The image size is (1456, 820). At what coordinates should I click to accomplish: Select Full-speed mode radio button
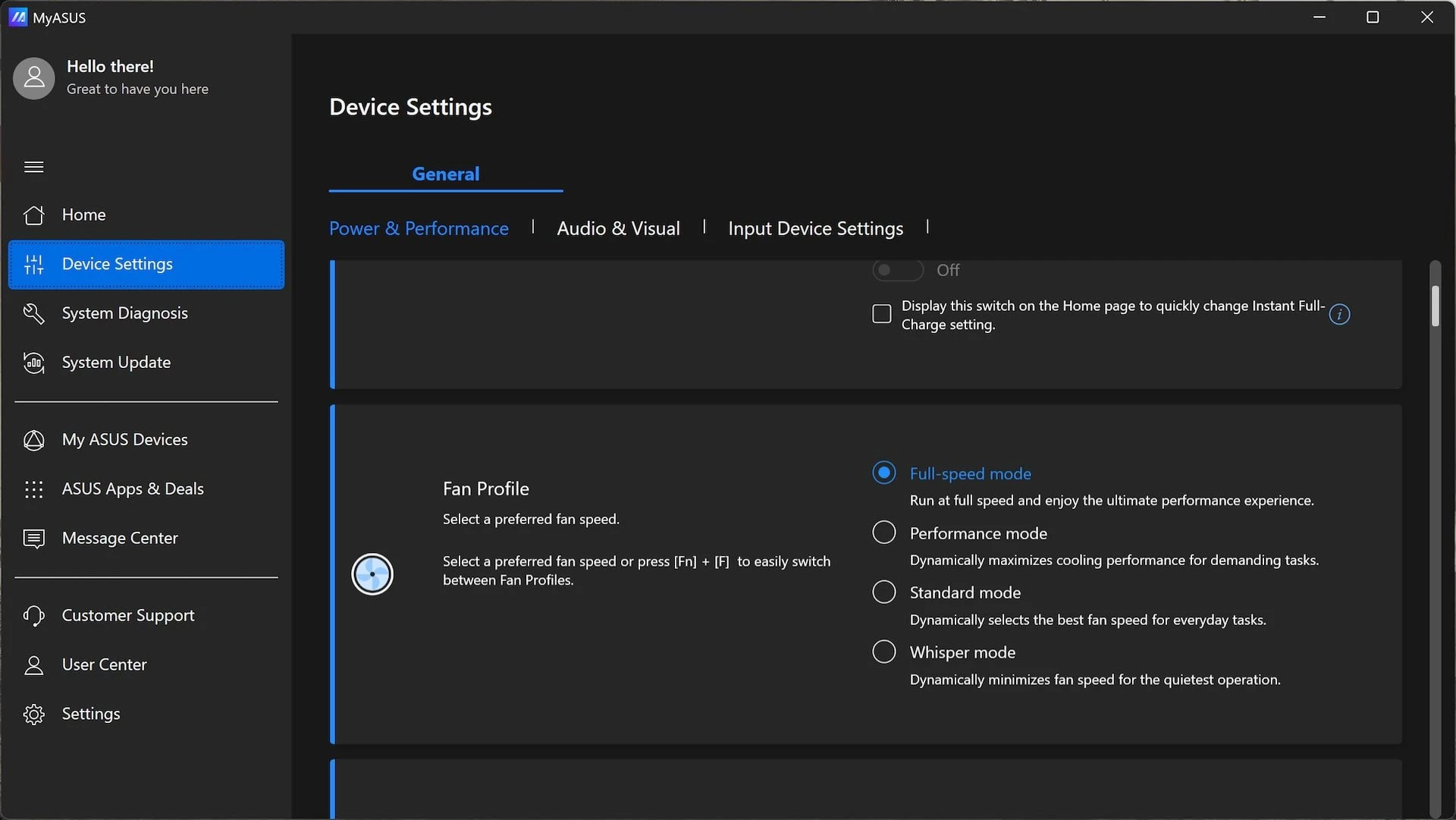click(884, 473)
